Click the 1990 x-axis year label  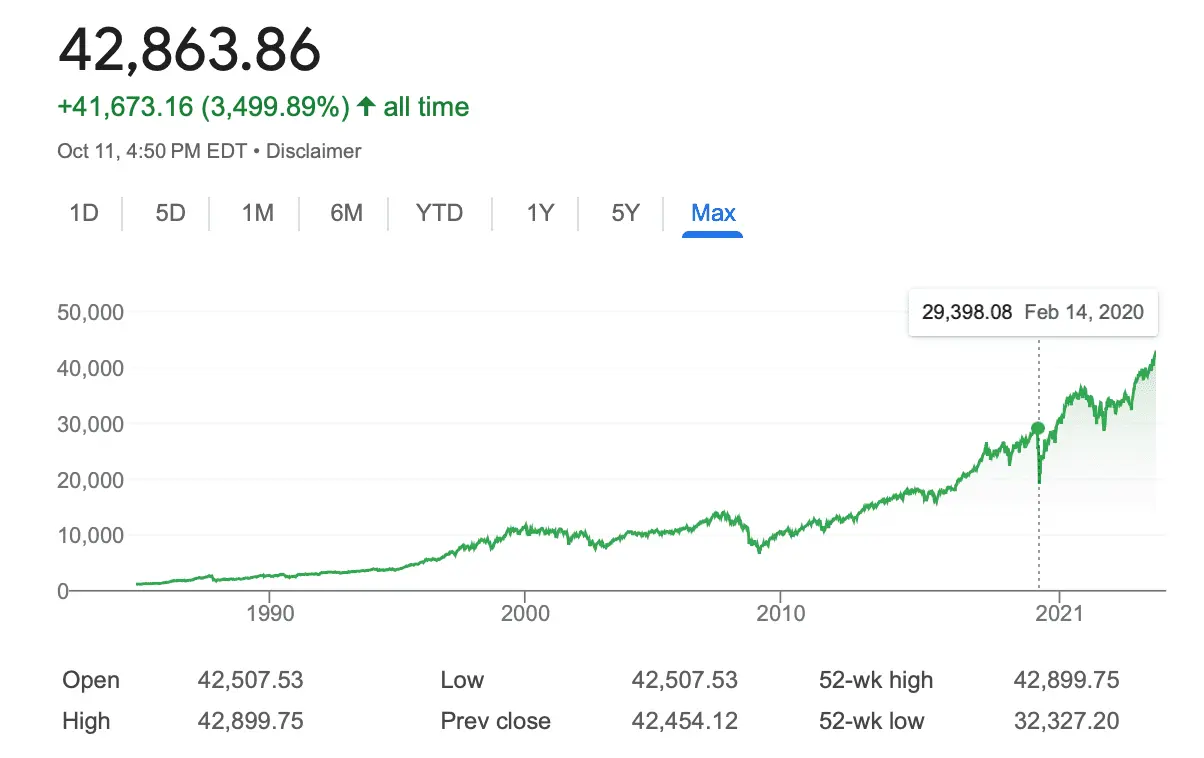click(x=270, y=613)
